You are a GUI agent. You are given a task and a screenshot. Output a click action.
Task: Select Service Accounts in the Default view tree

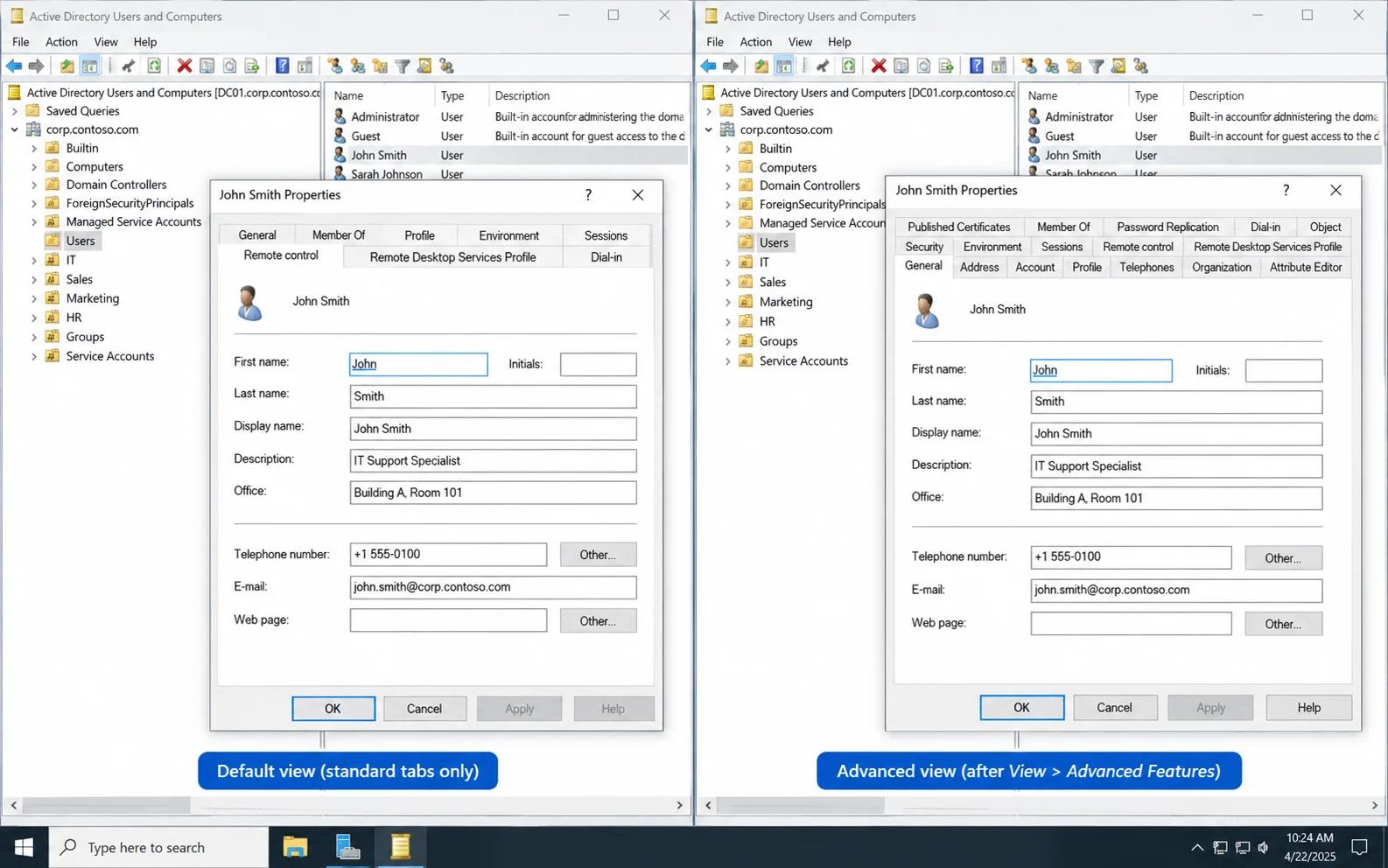110,356
